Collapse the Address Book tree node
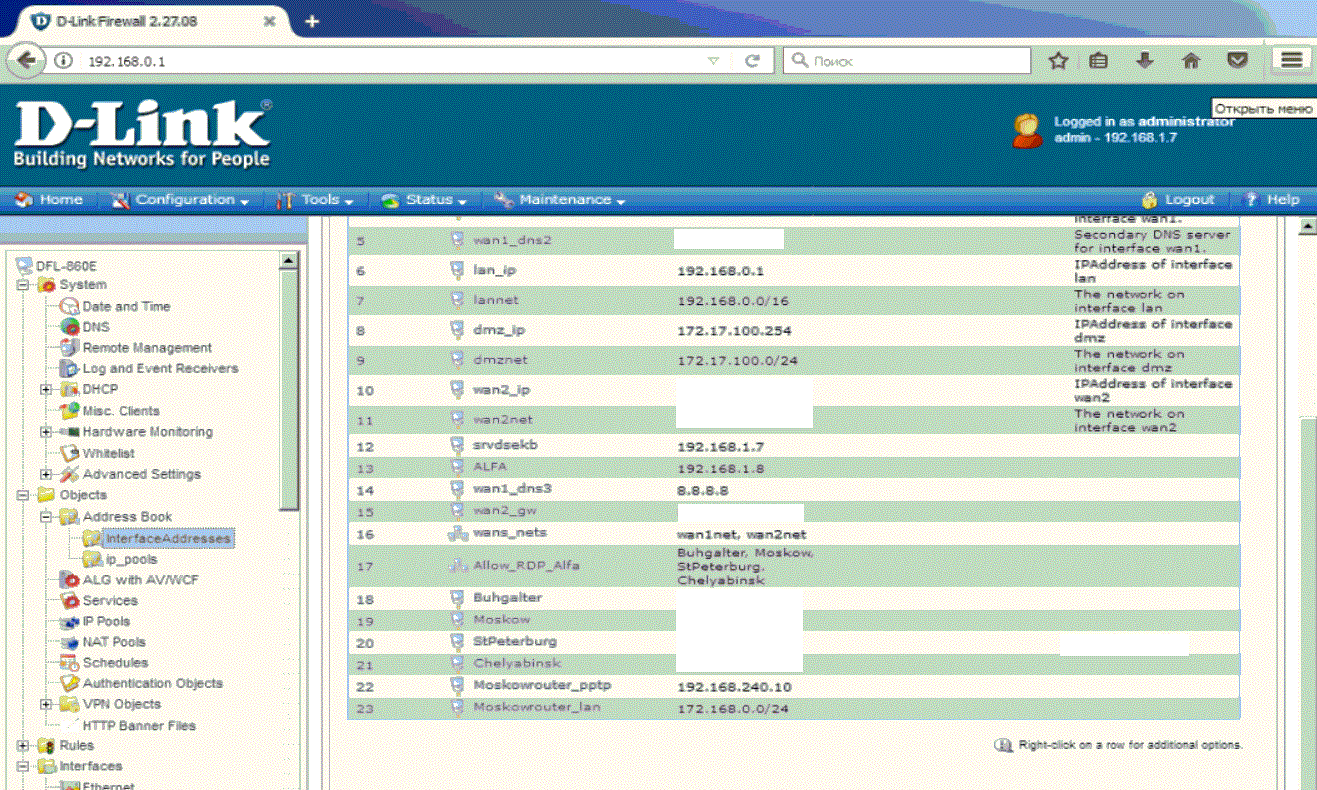The width and height of the screenshot is (1317, 790). tap(46, 517)
